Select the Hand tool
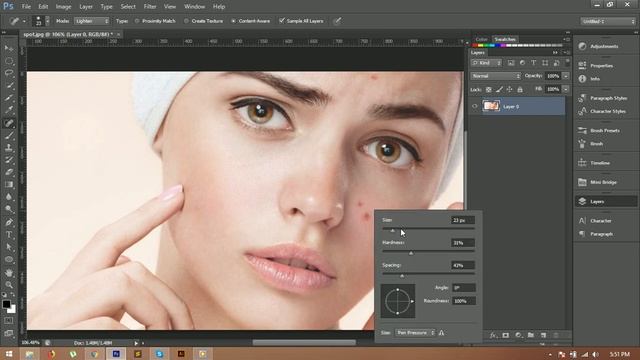640x360 pixels. (x=9, y=273)
